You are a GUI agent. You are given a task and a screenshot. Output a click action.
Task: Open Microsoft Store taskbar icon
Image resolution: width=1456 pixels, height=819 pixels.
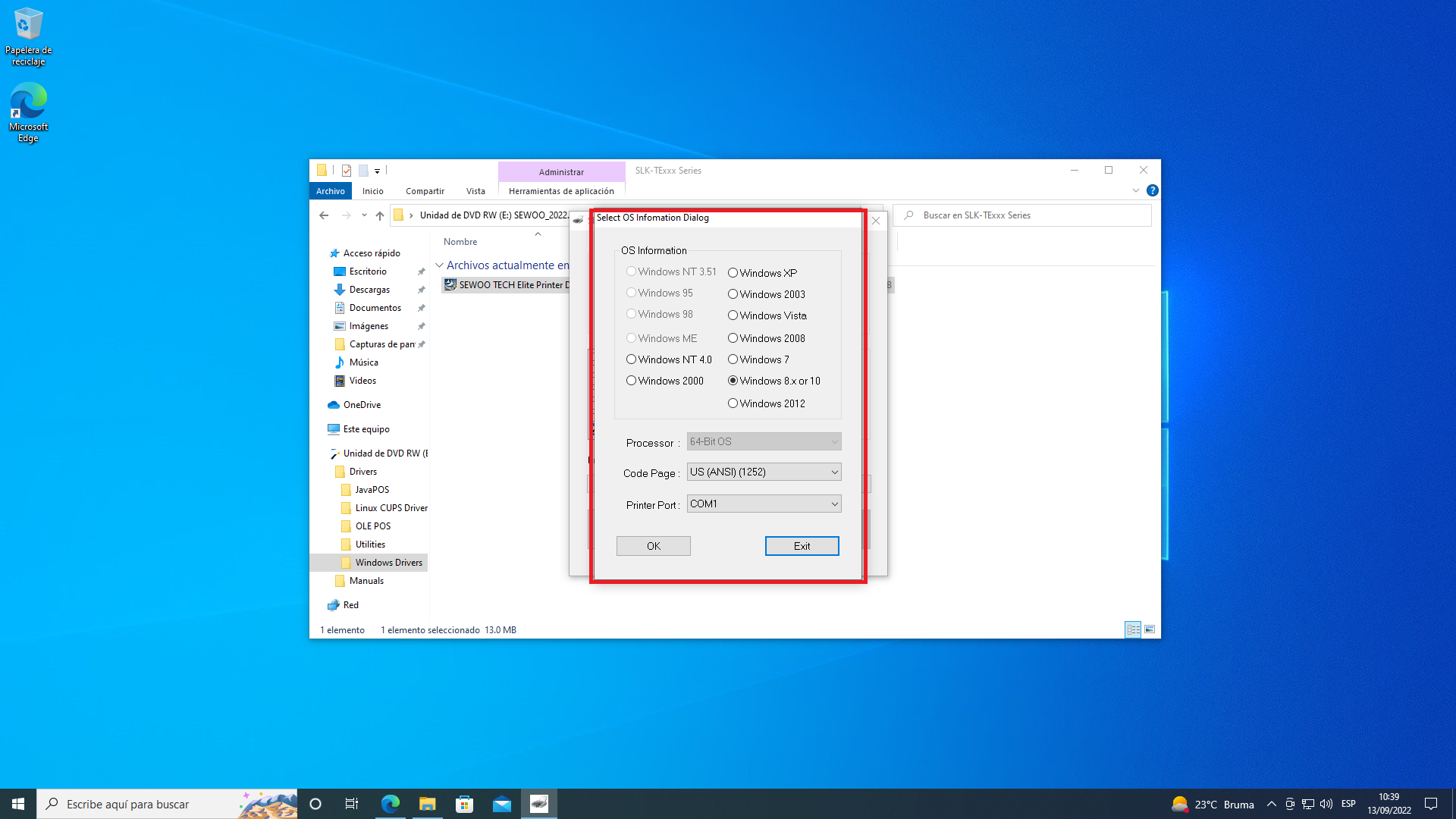point(464,804)
